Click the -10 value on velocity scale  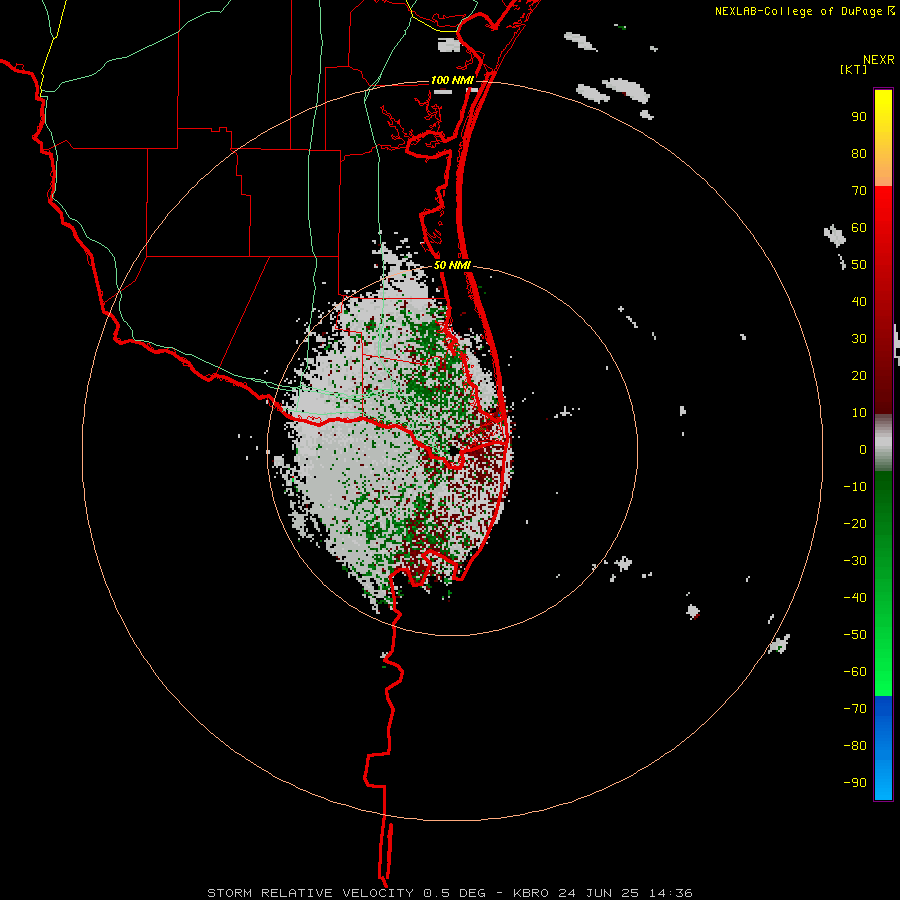[855, 487]
